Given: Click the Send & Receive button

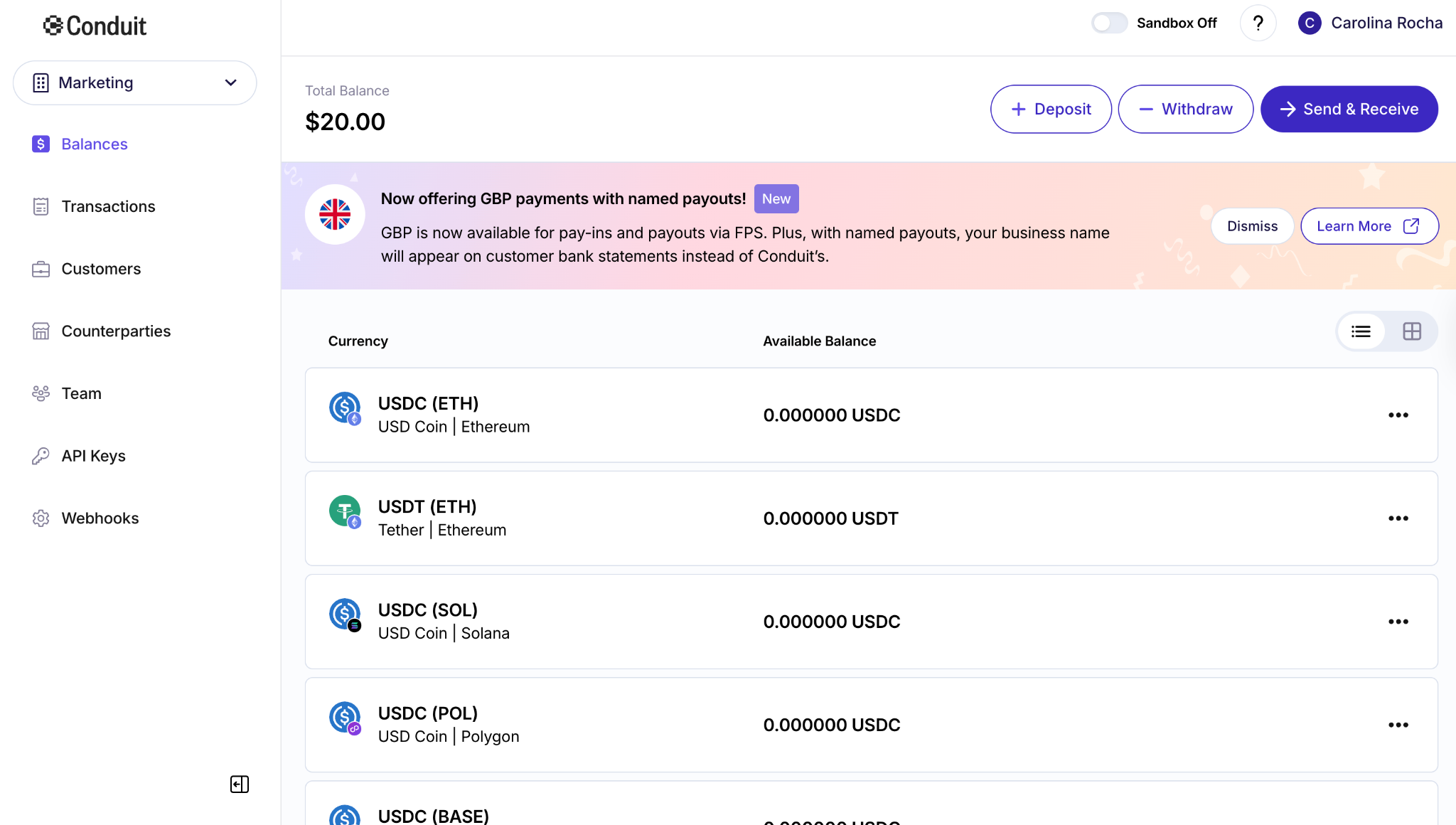Looking at the screenshot, I should (1349, 109).
